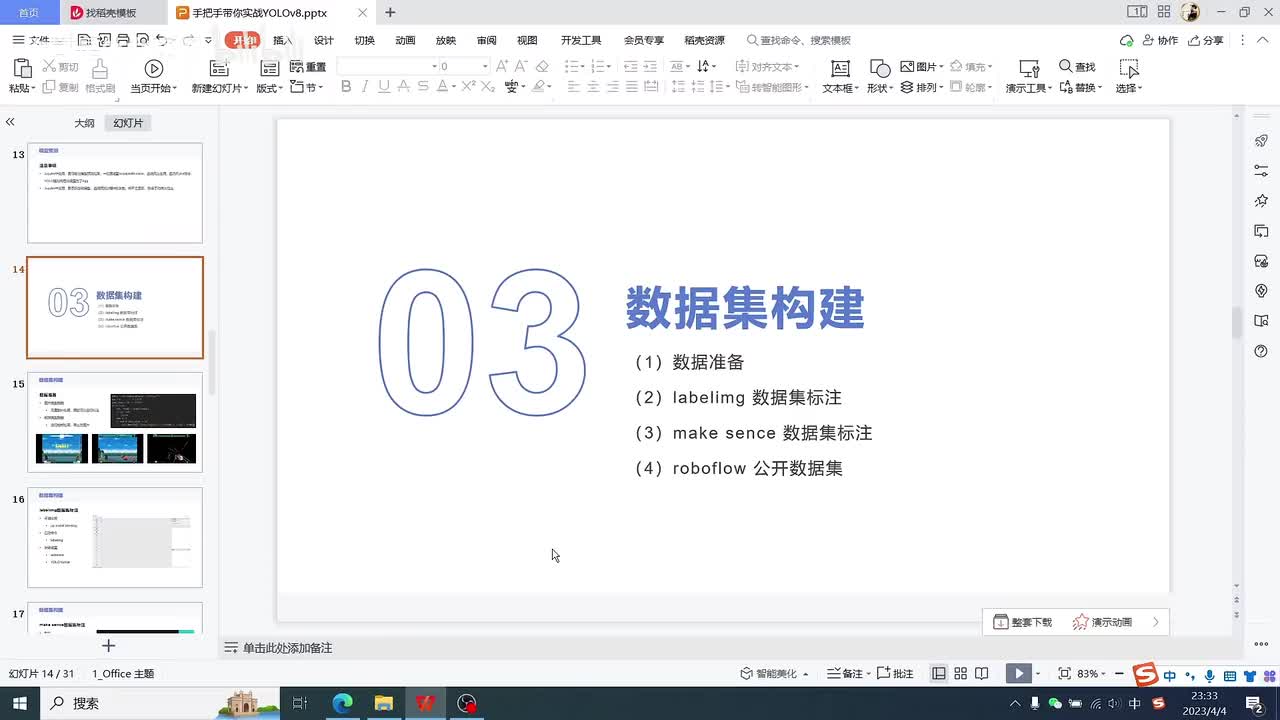Decrease font size with A- icon
This screenshot has width=1280, height=720.
click(521, 66)
